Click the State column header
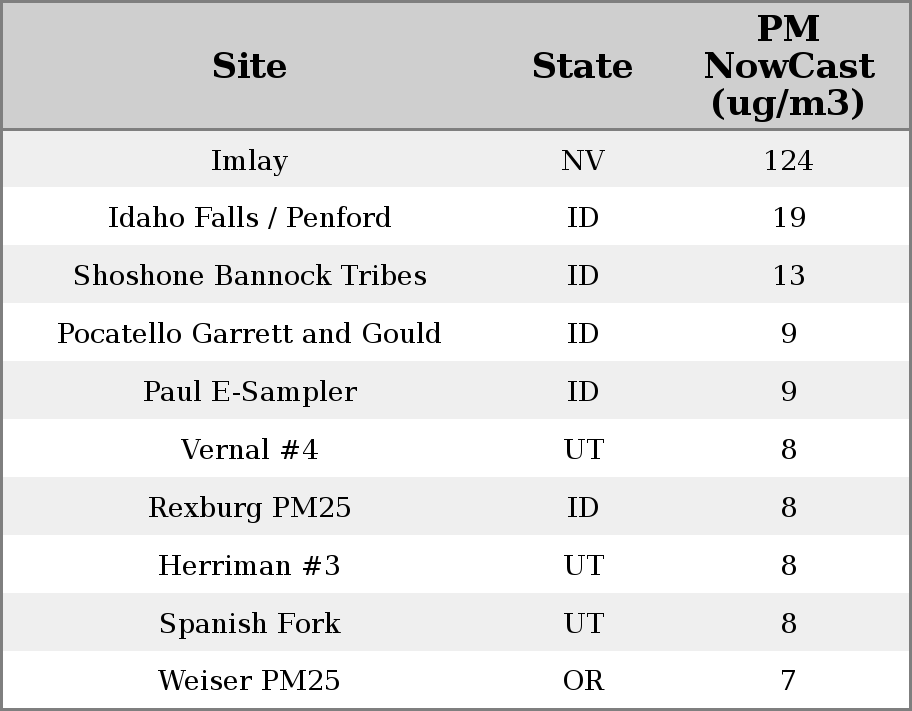 (x=582, y=67)
